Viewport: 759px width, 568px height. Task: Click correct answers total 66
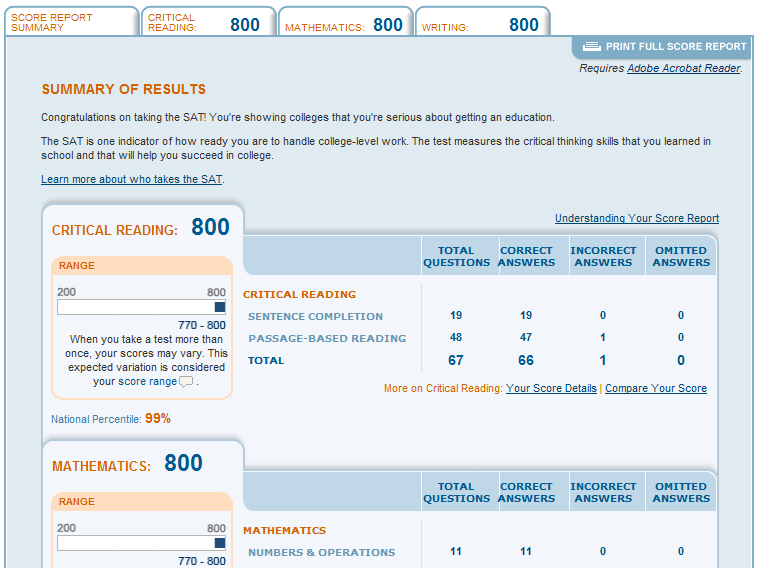click(x=526, y=360)
